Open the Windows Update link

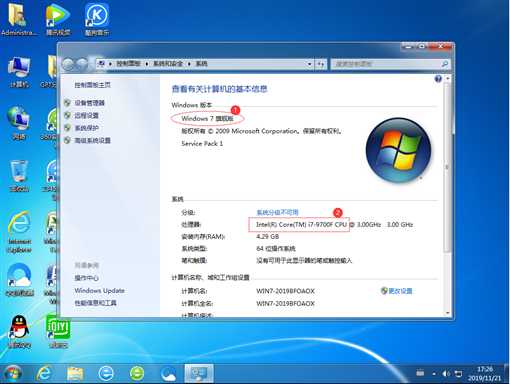(x=99, y=290)
